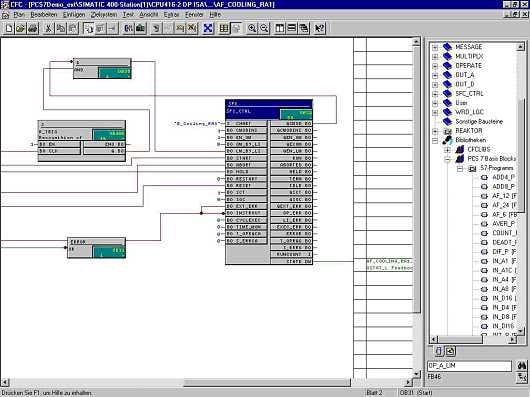Viewport: 530px width, 397px height.
Task: Click the Compile toolbar icon
Action: point(128,28)
